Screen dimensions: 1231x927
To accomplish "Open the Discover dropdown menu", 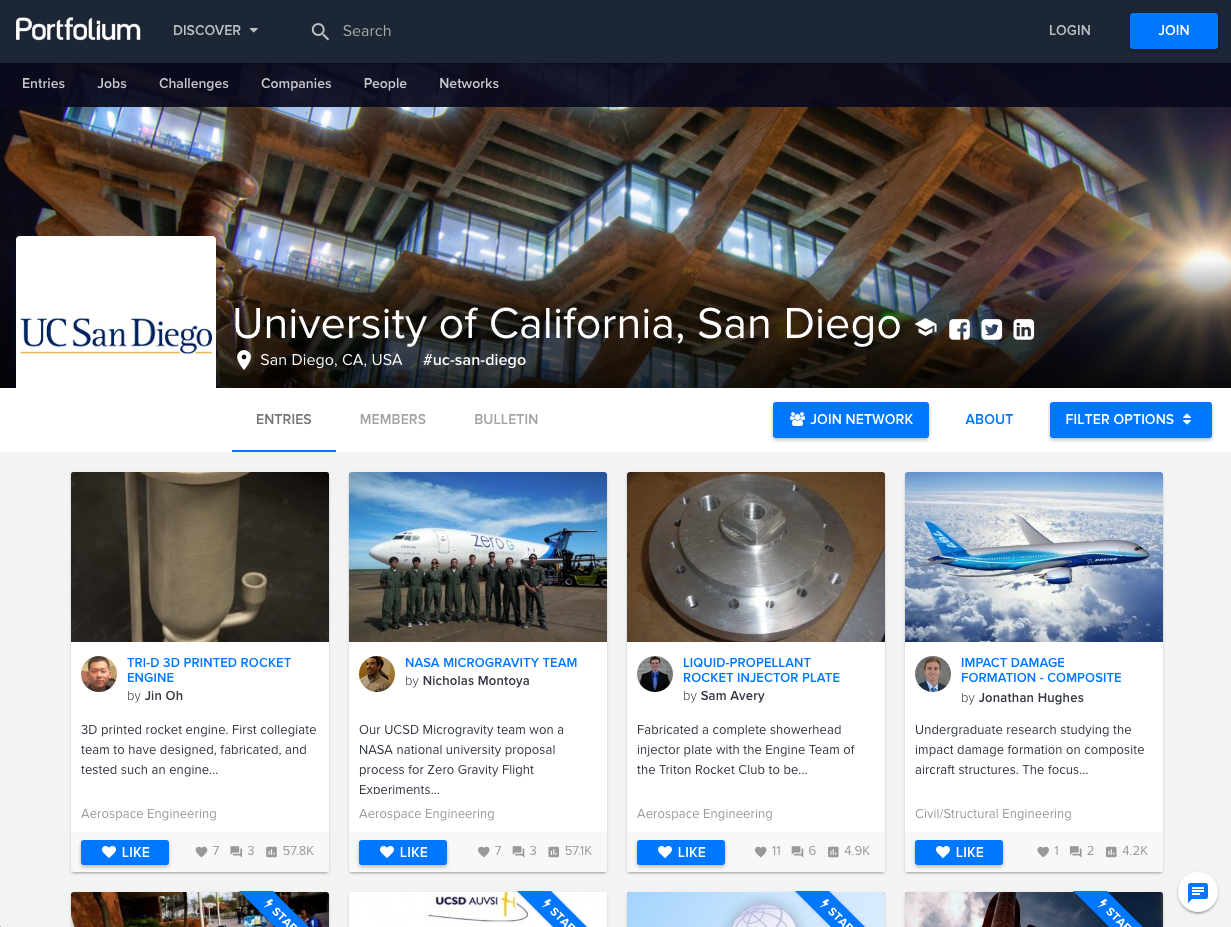I will (x=215, y=31).
